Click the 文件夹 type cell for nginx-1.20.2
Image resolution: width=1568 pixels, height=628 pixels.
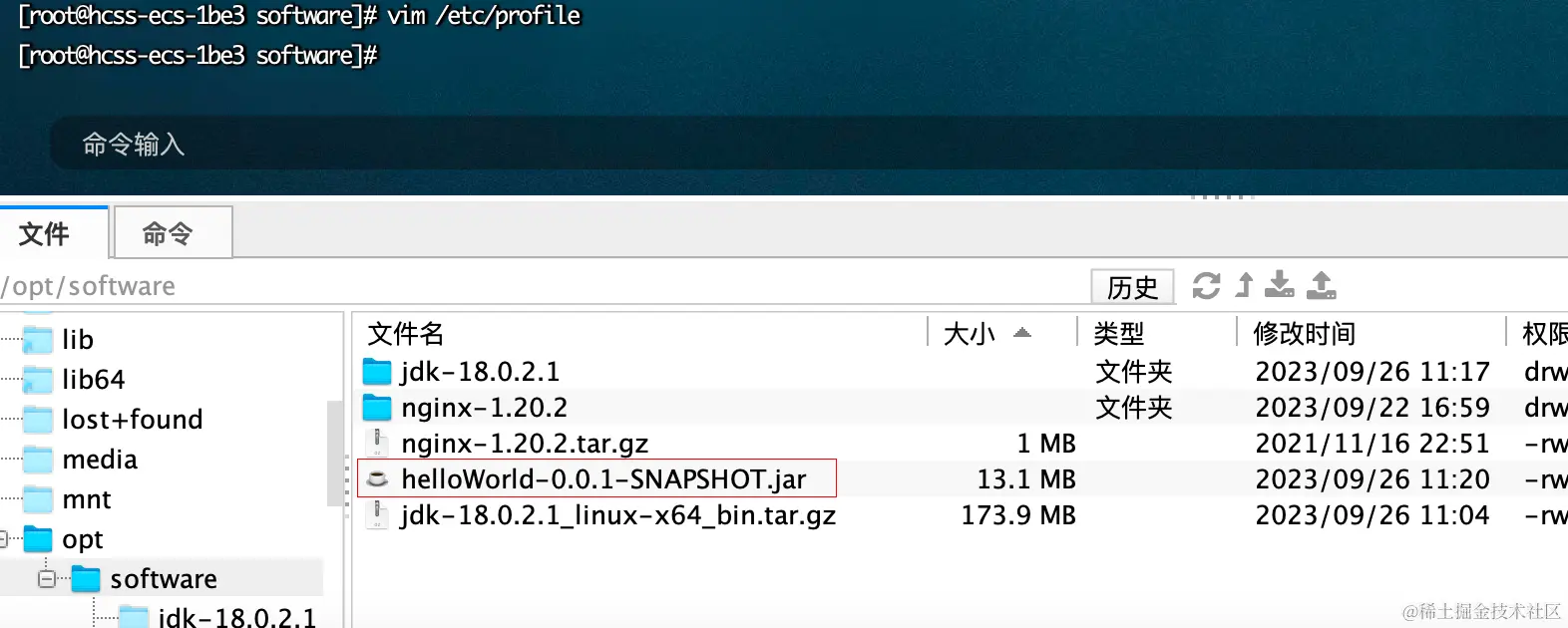1134,408
